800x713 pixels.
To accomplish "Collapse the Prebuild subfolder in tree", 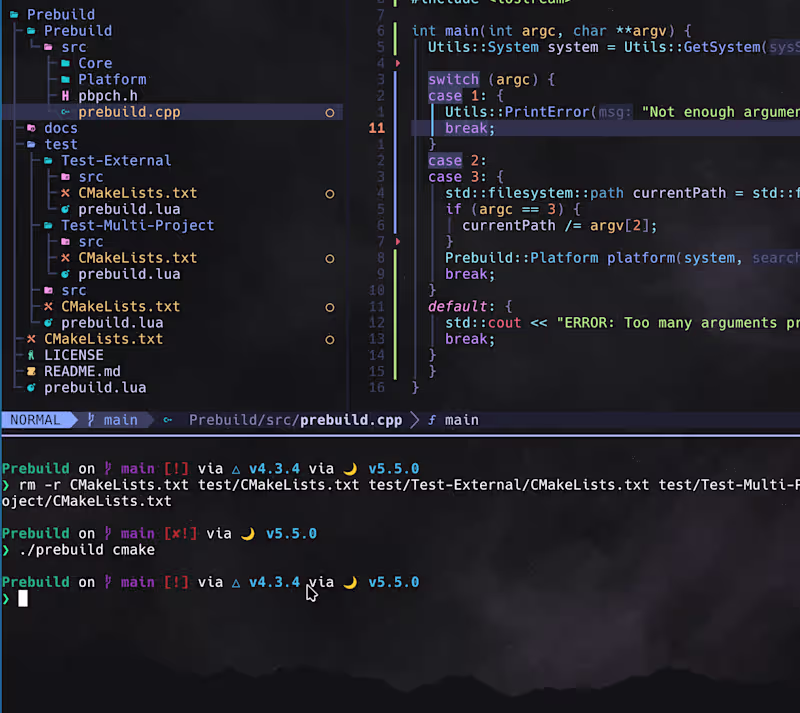I will pos(31,31).
